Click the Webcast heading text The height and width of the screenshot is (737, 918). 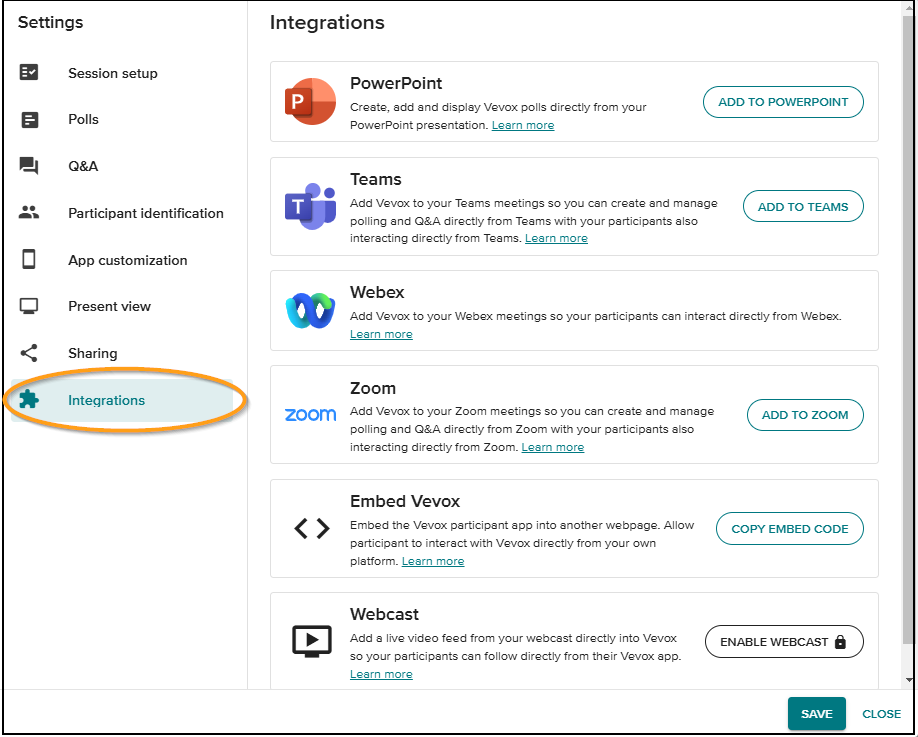384,614
